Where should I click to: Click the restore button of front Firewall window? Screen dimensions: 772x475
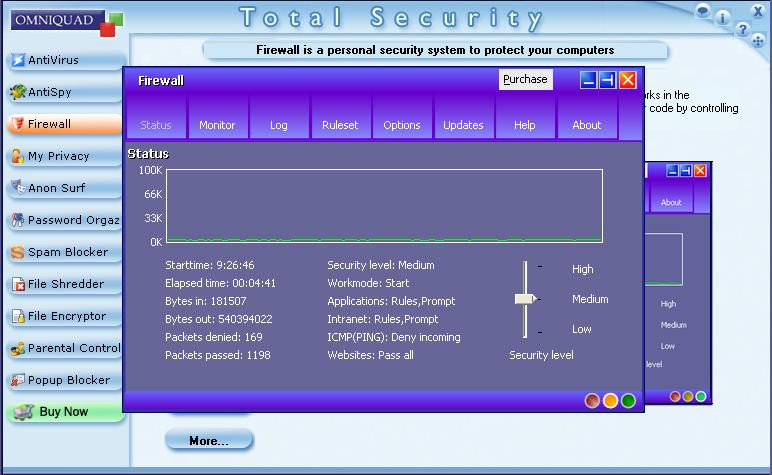point(608,80)
